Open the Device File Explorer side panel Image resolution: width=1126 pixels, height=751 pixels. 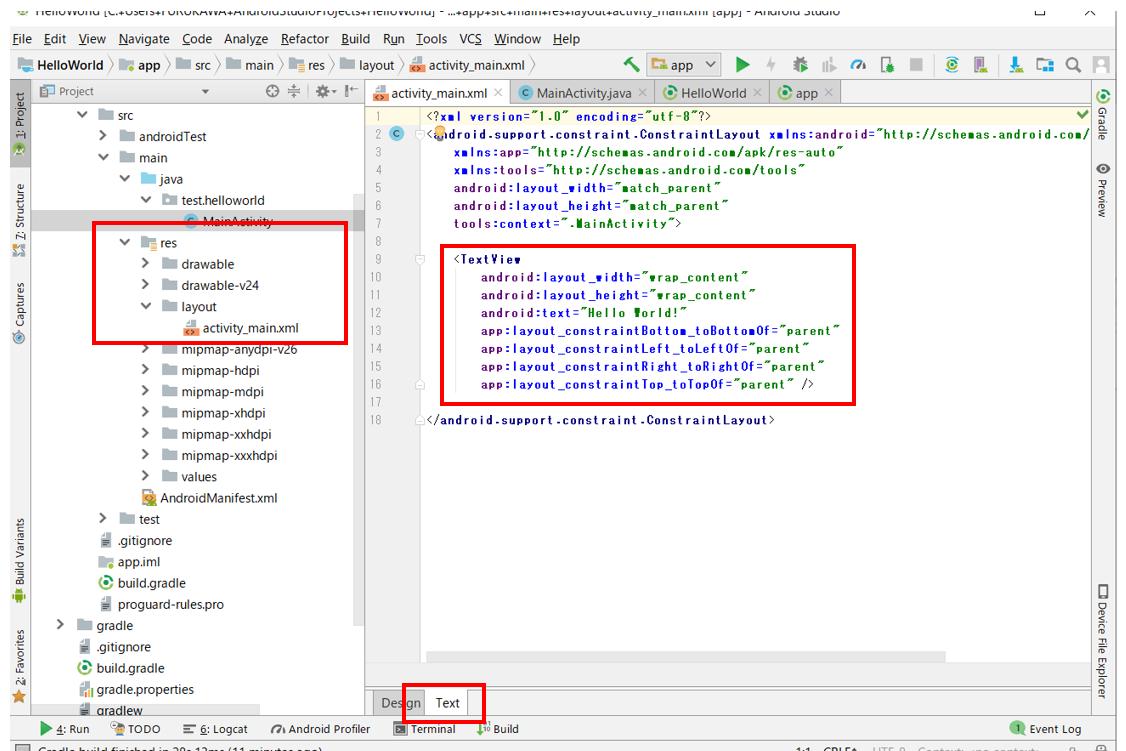point(1103,641)
